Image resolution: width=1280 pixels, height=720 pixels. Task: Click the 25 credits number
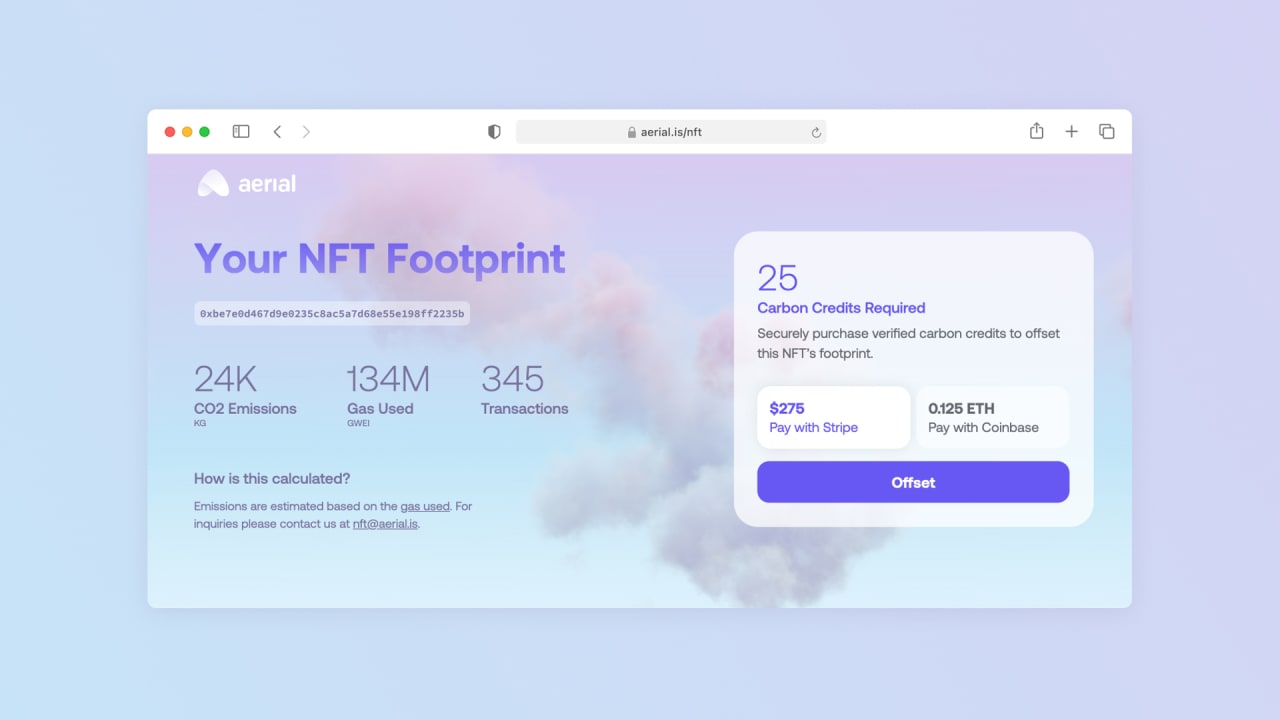click(x=778, y=277)
